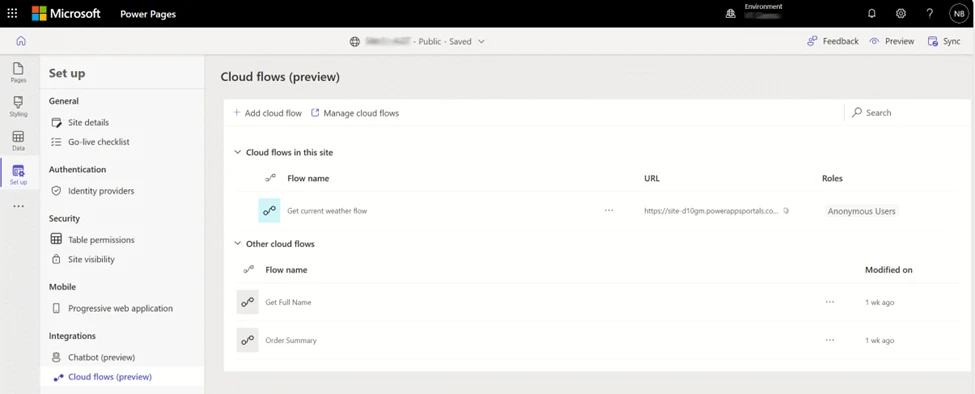The image size is (975, 394).
Task: Open Site details
Action: click(80, 122)
